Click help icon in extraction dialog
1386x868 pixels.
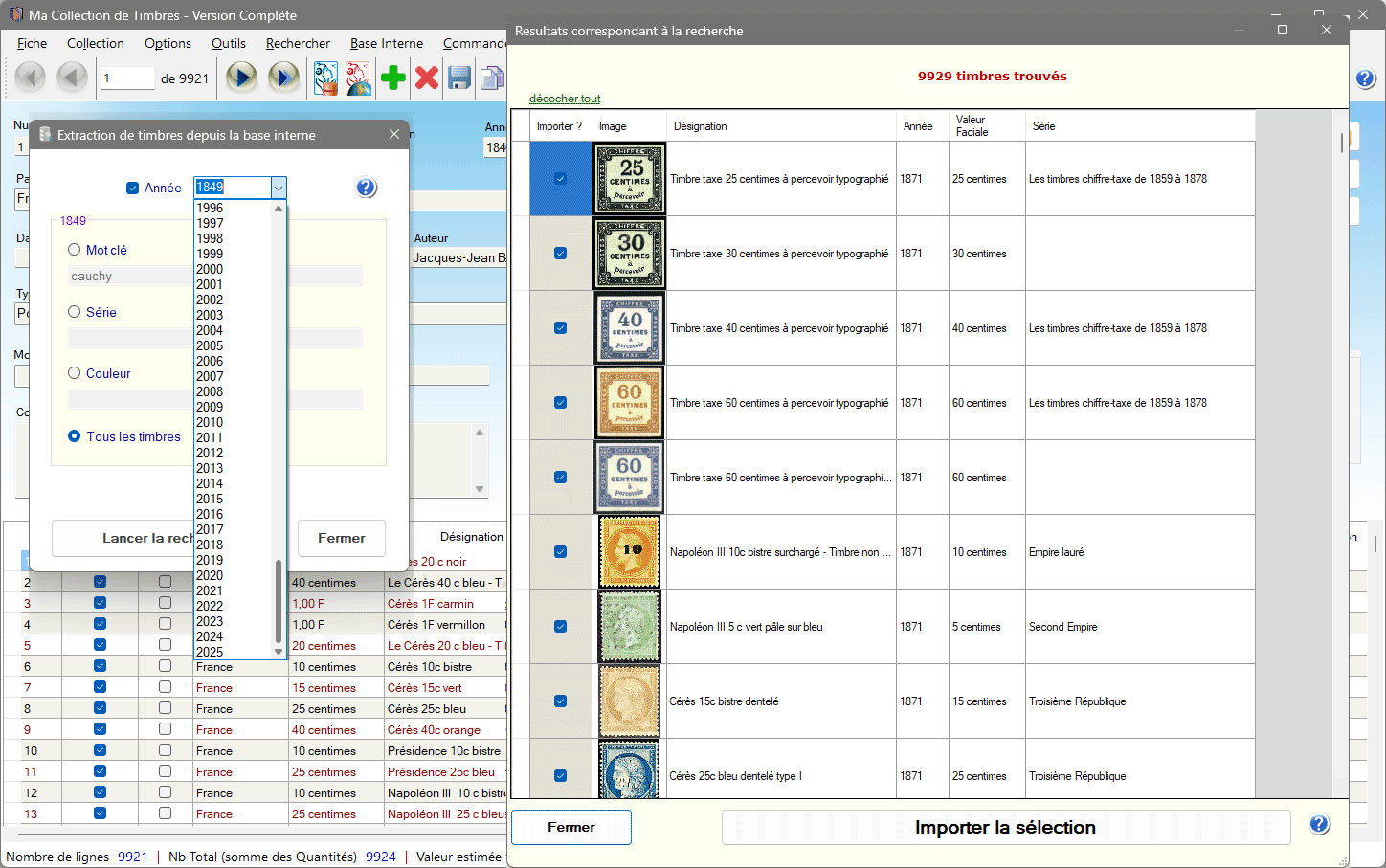(366, 188)
